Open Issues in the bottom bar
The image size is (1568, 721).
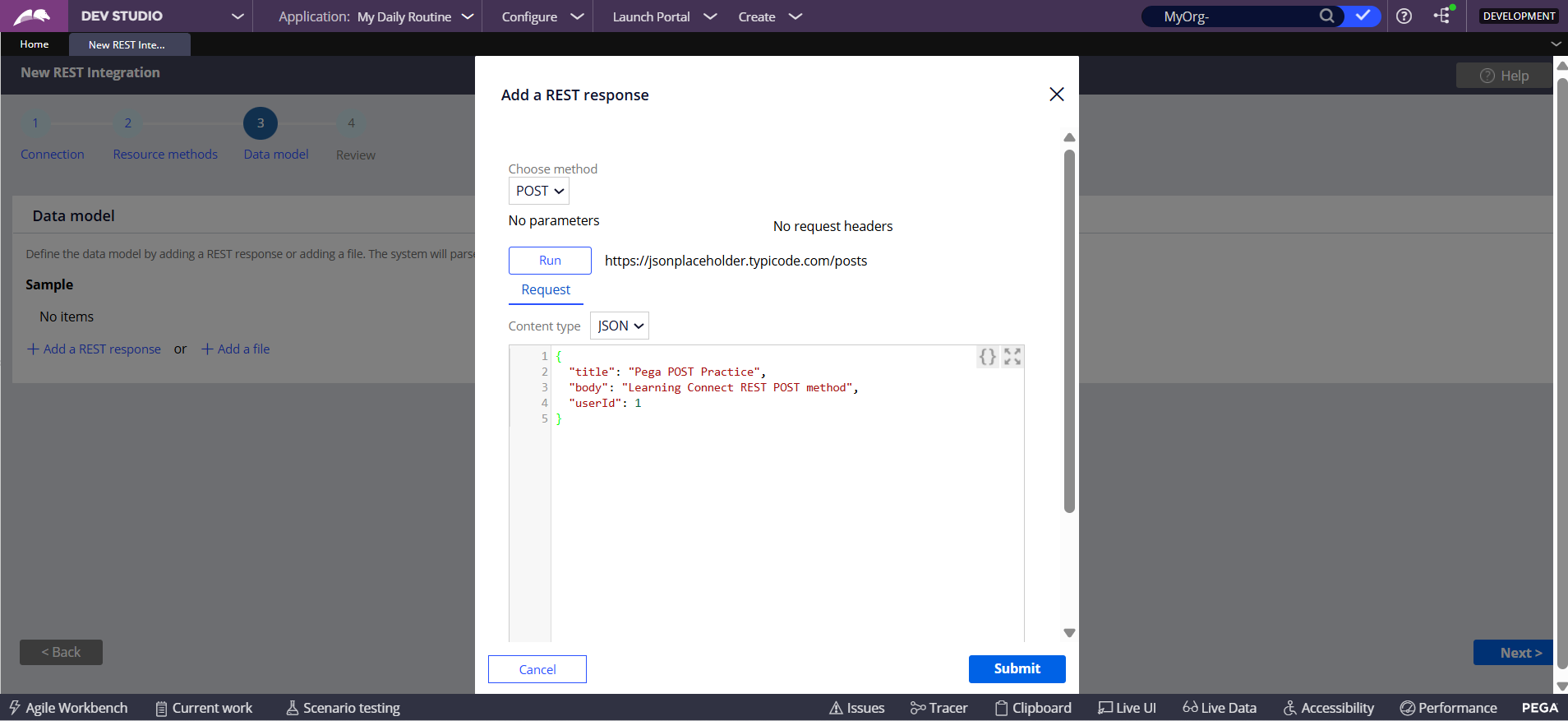click(x=857, y=708)
